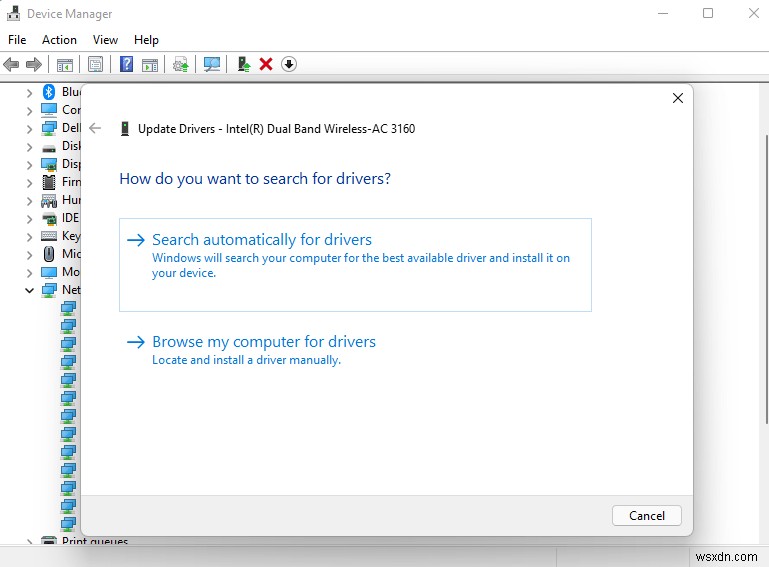Viewport: 769px width, 567px height.
Task: Click the back arrow in Update Drivers dialog
Action: pyautogui.click(x=95, y=129)
